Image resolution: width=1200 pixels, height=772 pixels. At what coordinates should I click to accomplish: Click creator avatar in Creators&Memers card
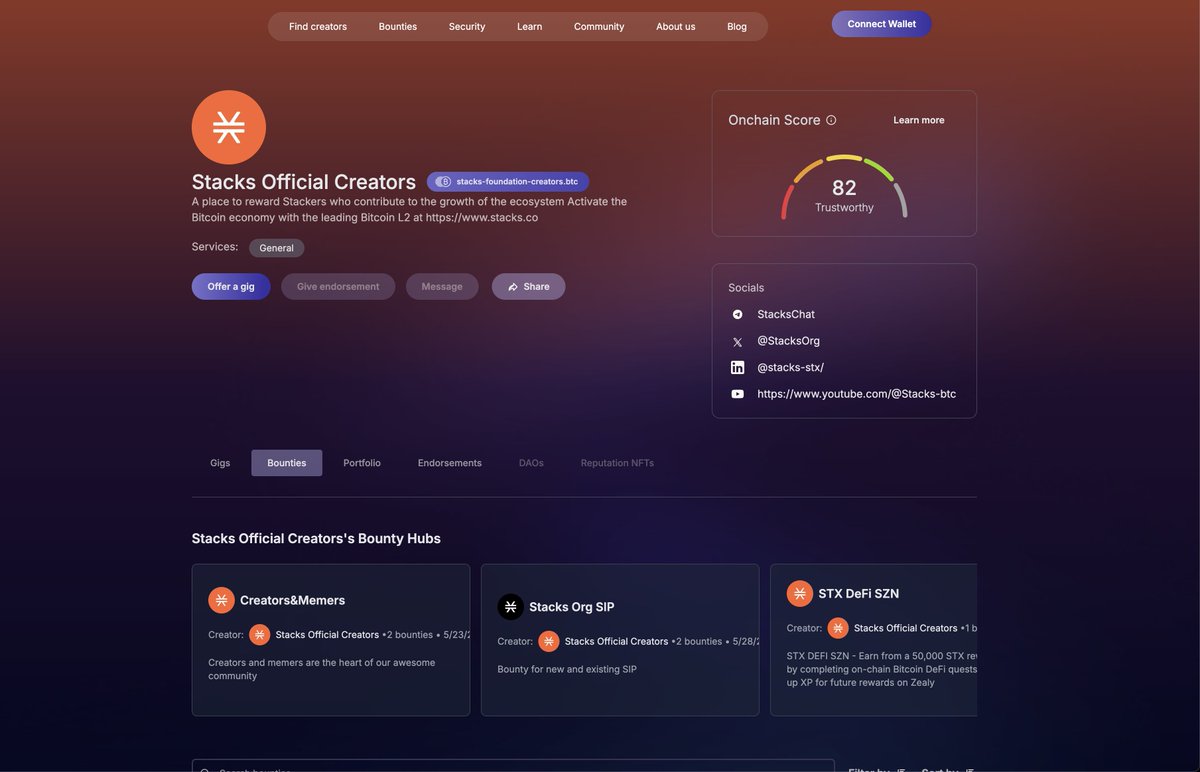pos(260,635)
